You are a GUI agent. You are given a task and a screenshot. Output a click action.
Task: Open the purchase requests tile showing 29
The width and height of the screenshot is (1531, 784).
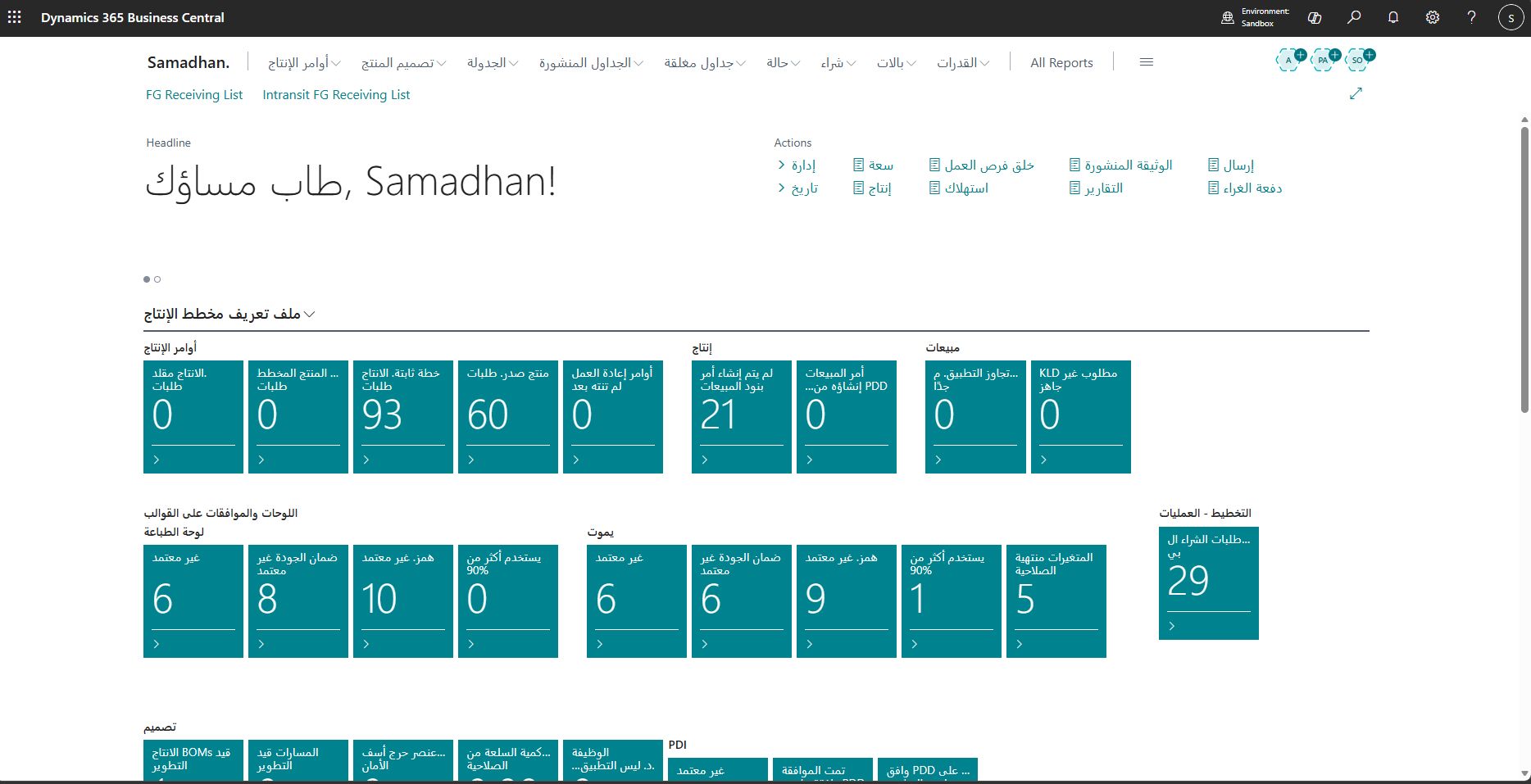pyautogui.click(x=1209, y=583)
